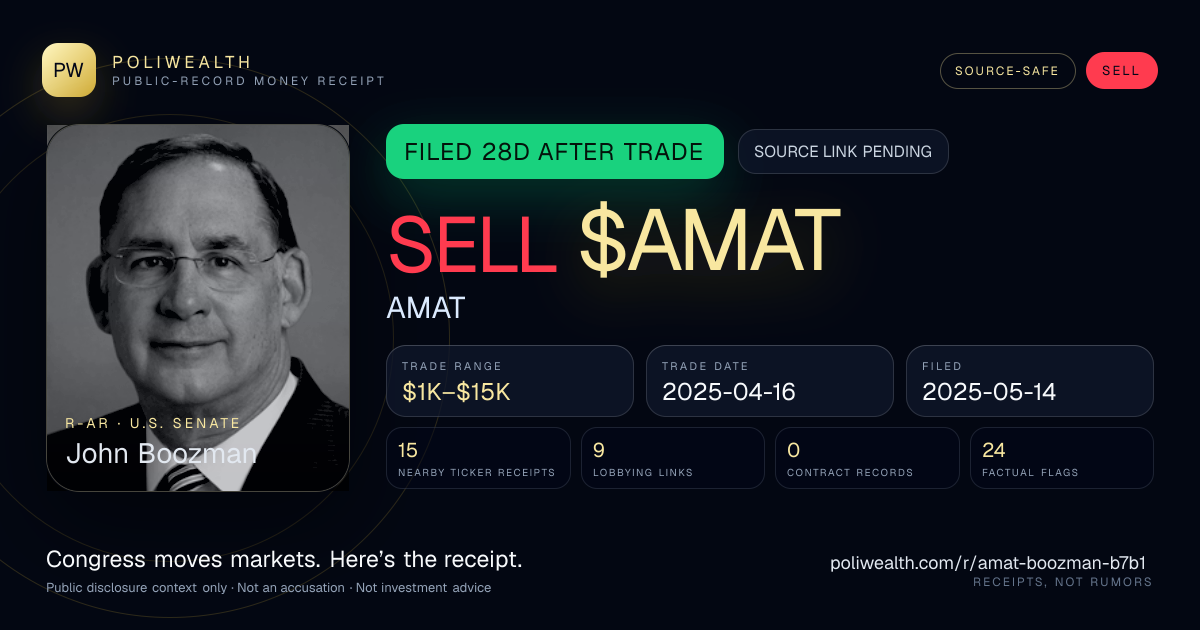The height and width of the screenshot is (630, 1200).
Task: Click the Source Link Pending chip
Action: [x=843, y=152]
